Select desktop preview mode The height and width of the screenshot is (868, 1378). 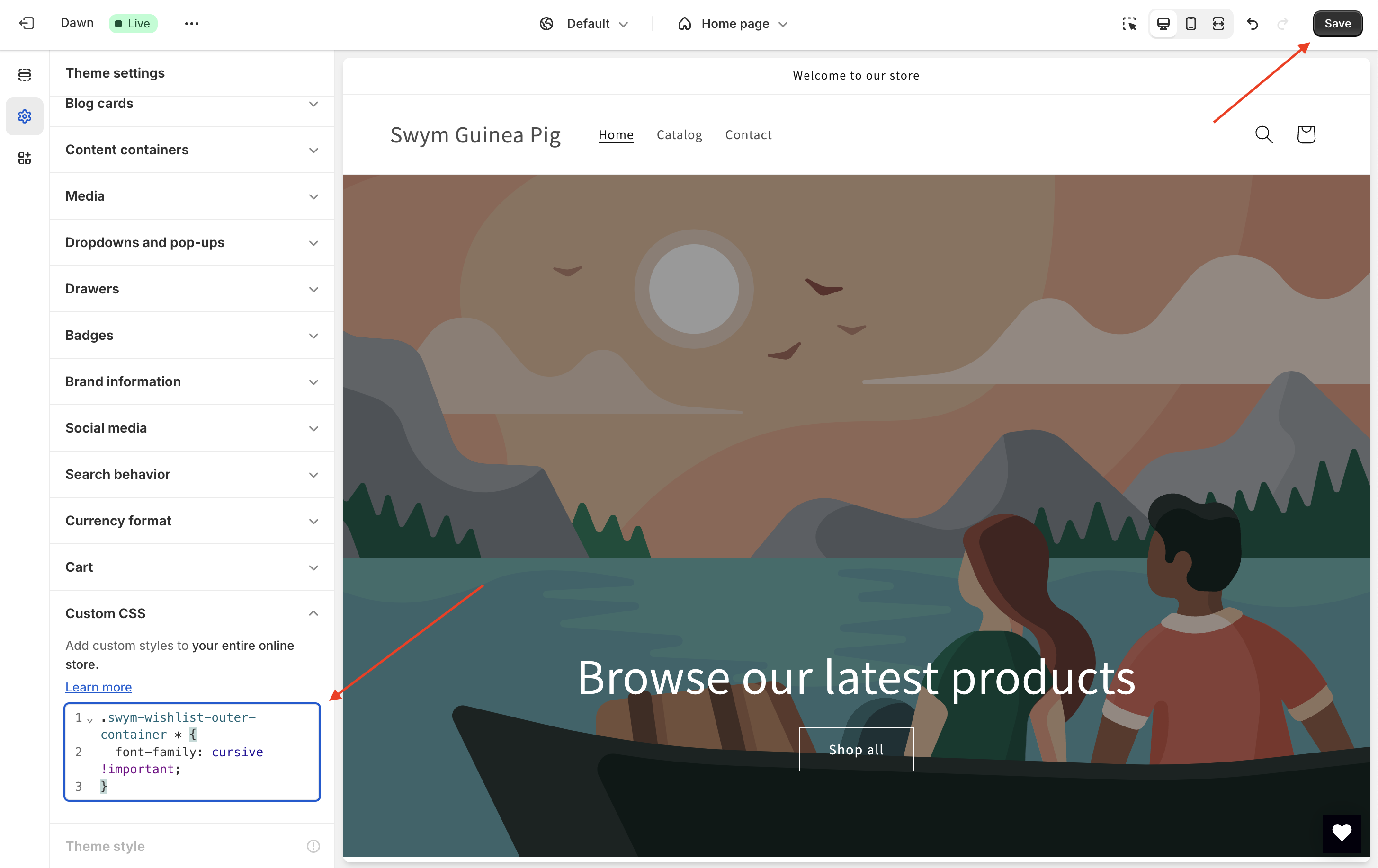(1163, 24)
